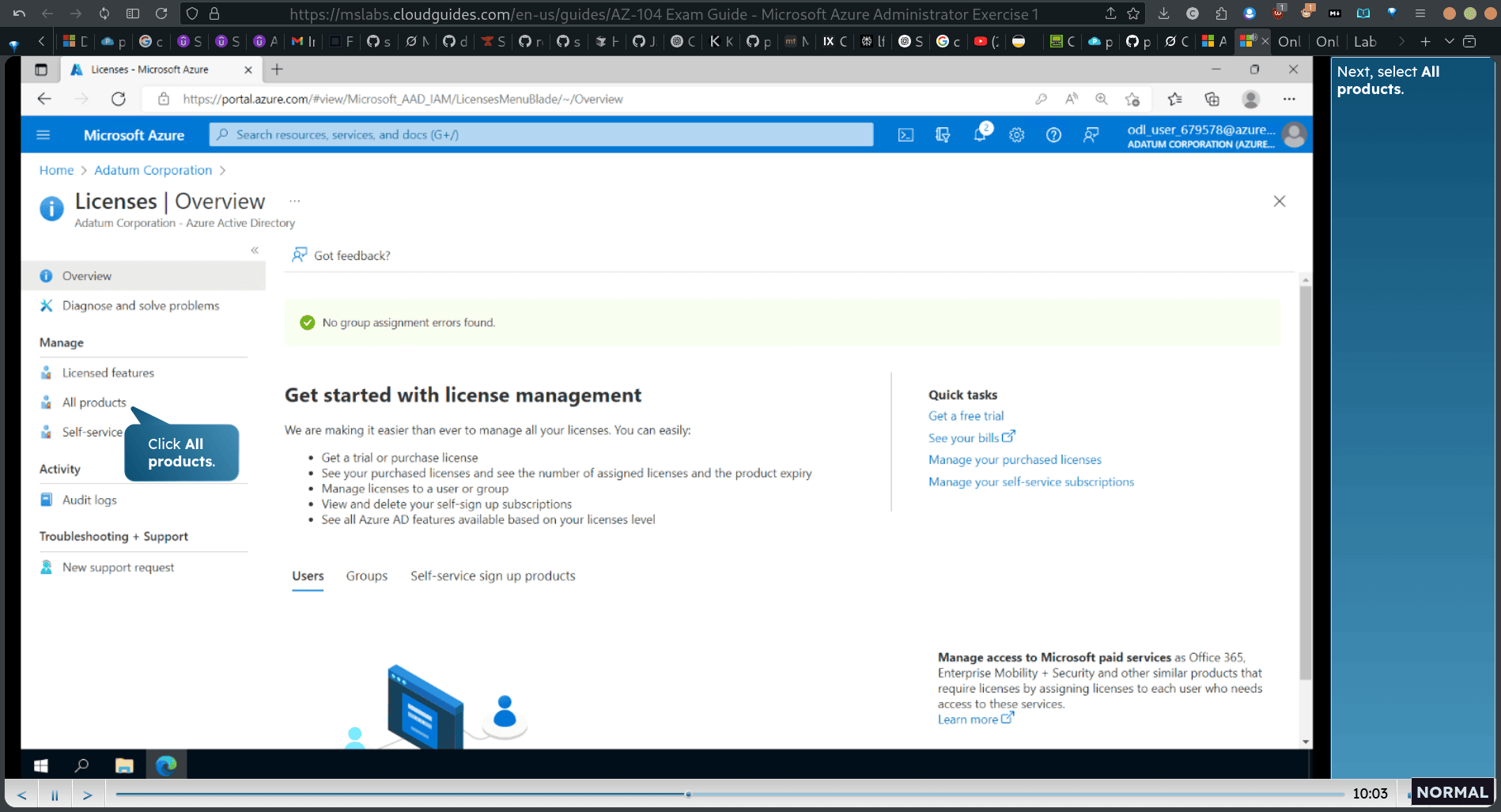Close the Licenses - Microsoft Azure tab

tap(248, 70)
